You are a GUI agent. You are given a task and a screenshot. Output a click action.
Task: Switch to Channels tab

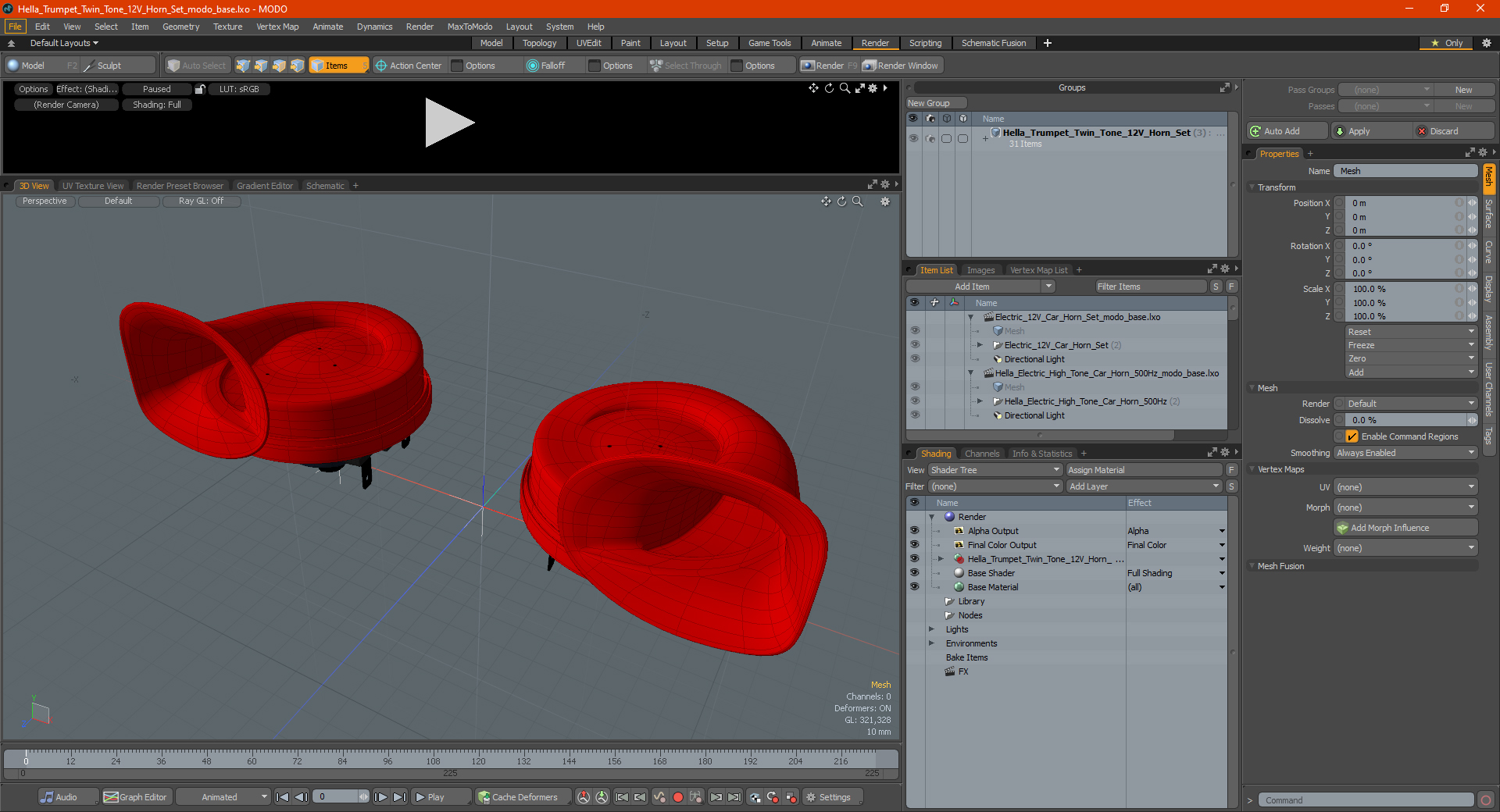tap(981, 454)
